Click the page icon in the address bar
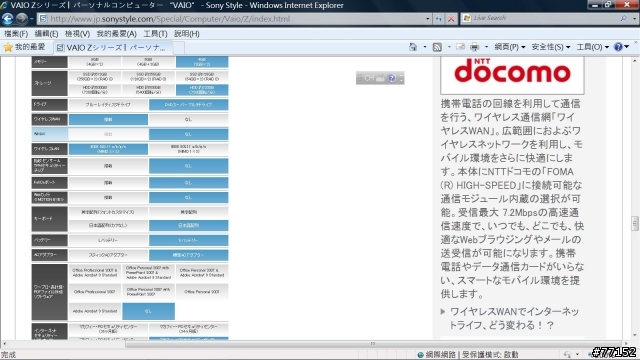 pyautogui.click(x=43, y=19)
